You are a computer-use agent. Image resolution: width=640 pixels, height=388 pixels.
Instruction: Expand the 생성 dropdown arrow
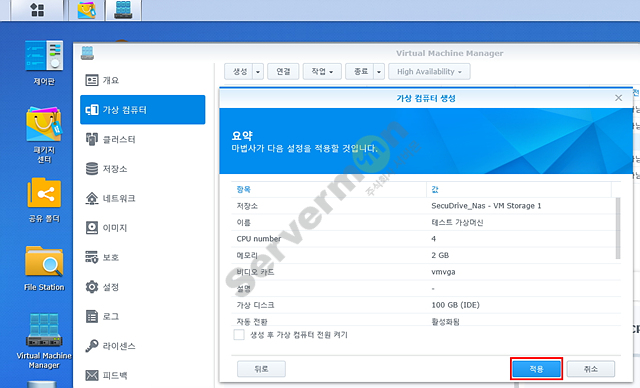click(x=258, y=72)
